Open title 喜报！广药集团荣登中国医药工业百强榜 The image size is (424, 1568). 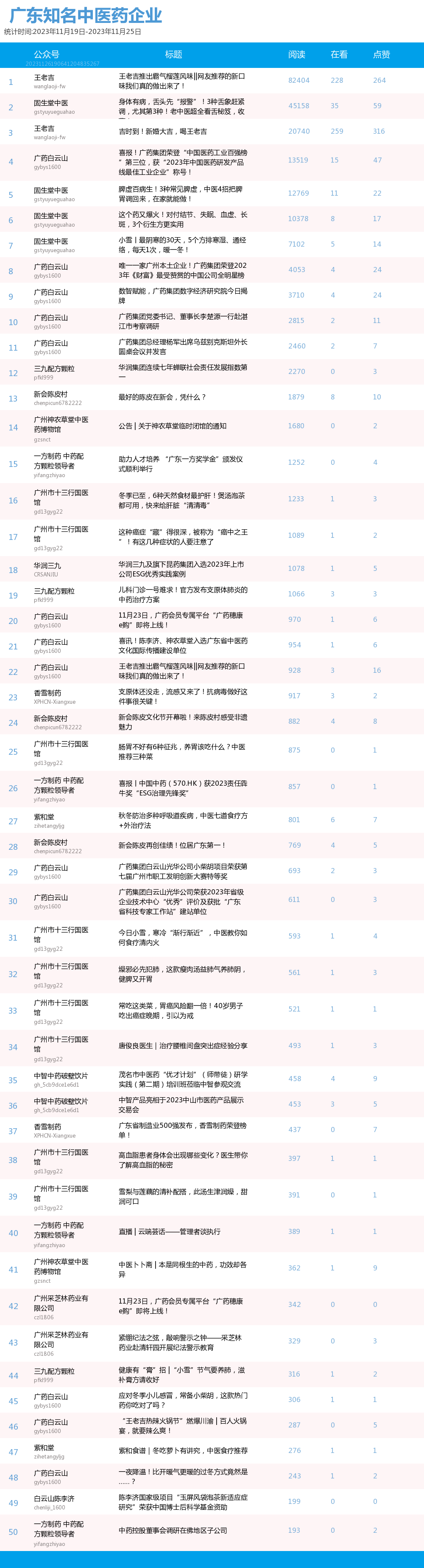point(183,163)
